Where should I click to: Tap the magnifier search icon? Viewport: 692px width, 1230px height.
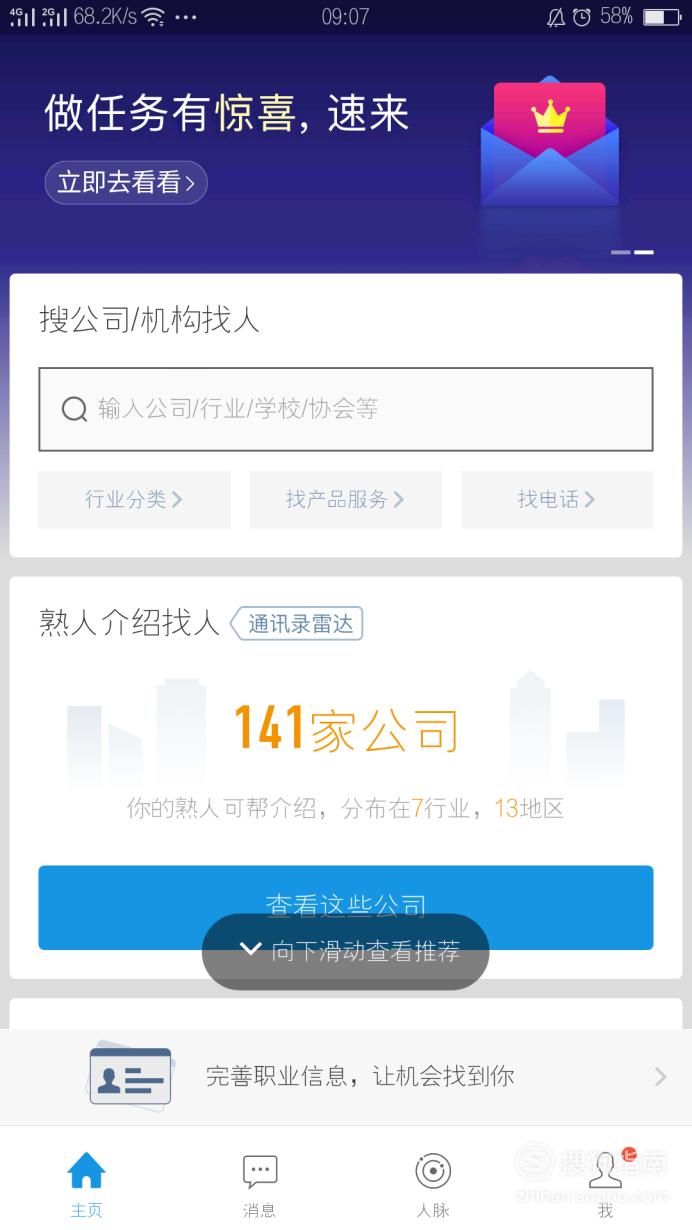[74, 409]
